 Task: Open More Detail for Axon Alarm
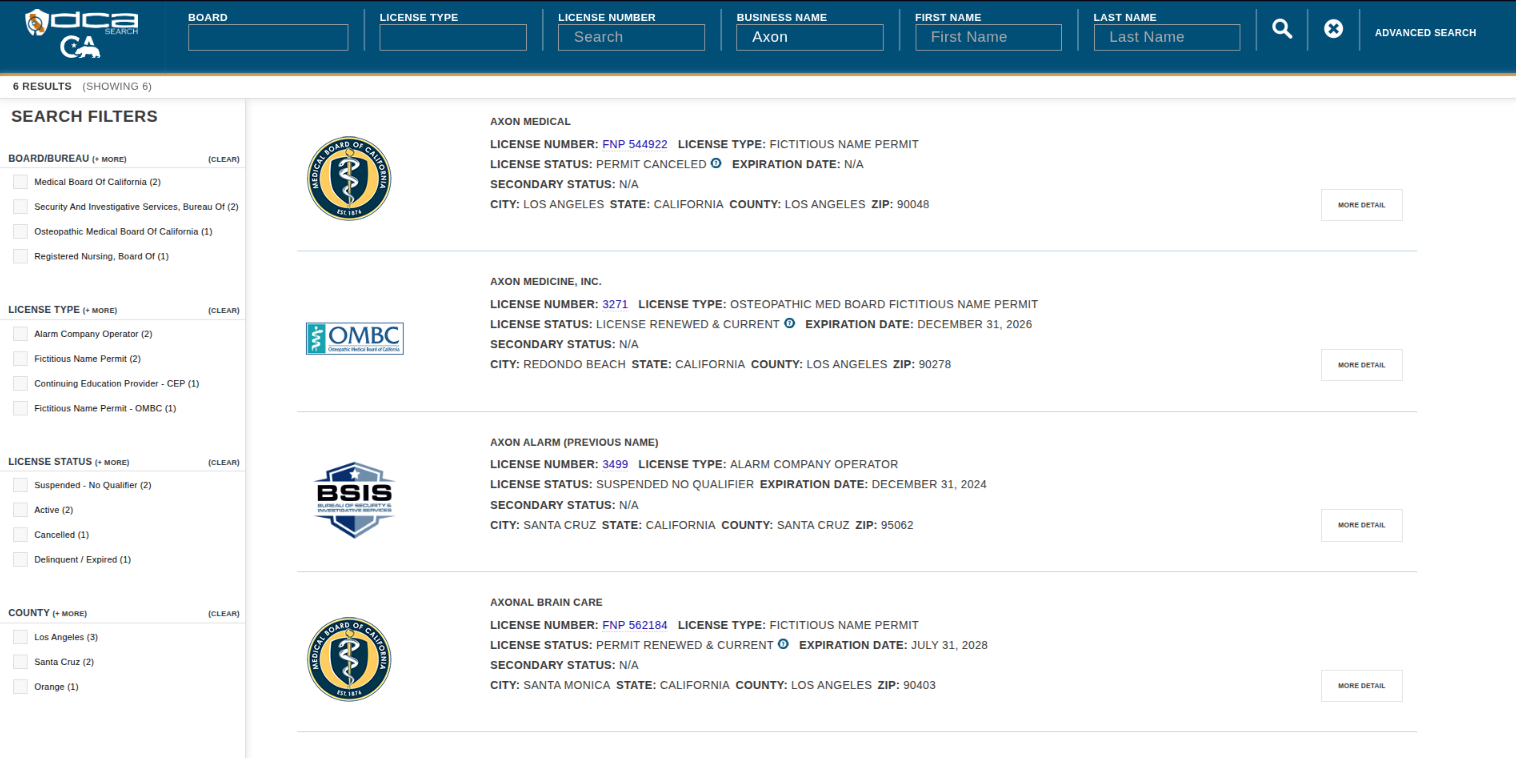pos(1362,525)
